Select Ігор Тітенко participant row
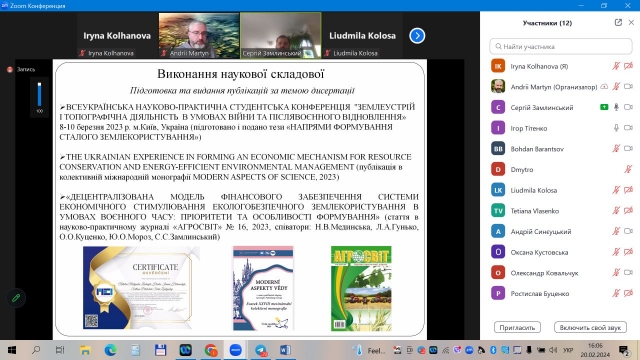Image resolution: width=640 pixels, height=360 pixels. pos(561,128)
